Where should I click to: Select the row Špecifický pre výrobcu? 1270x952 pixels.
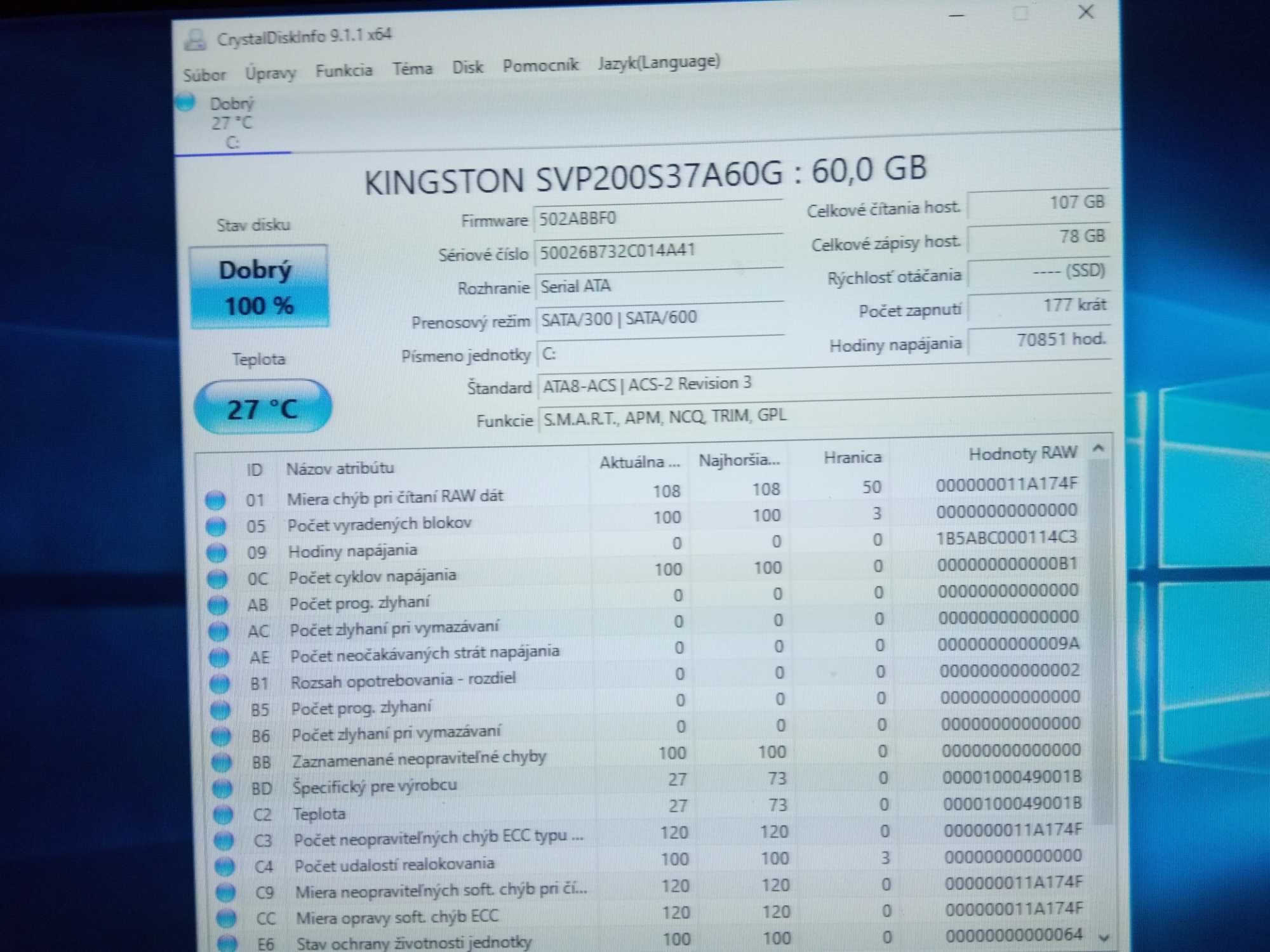tap(649, 781)
